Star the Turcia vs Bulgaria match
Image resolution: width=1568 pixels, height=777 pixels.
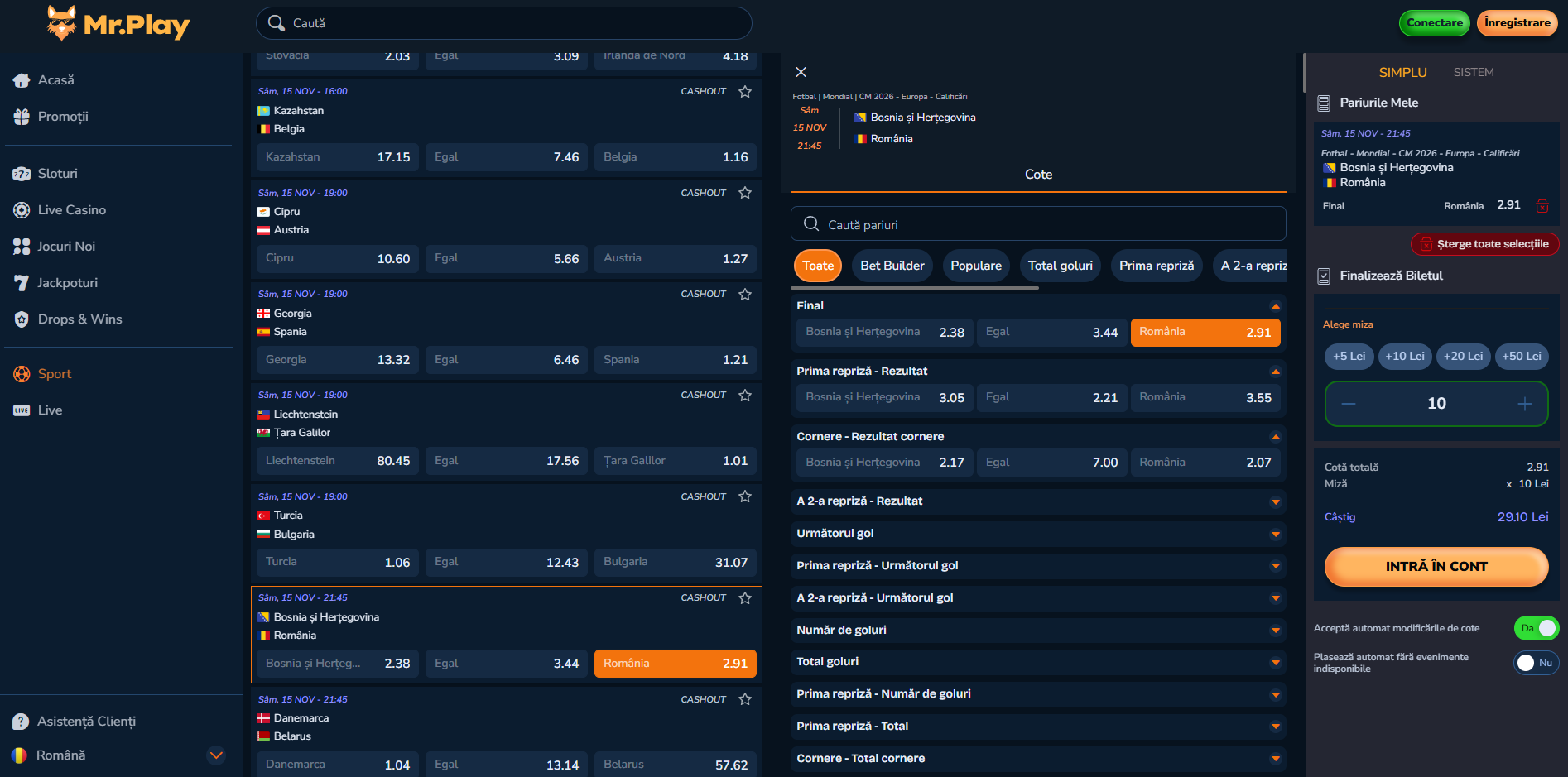(745, 496)
